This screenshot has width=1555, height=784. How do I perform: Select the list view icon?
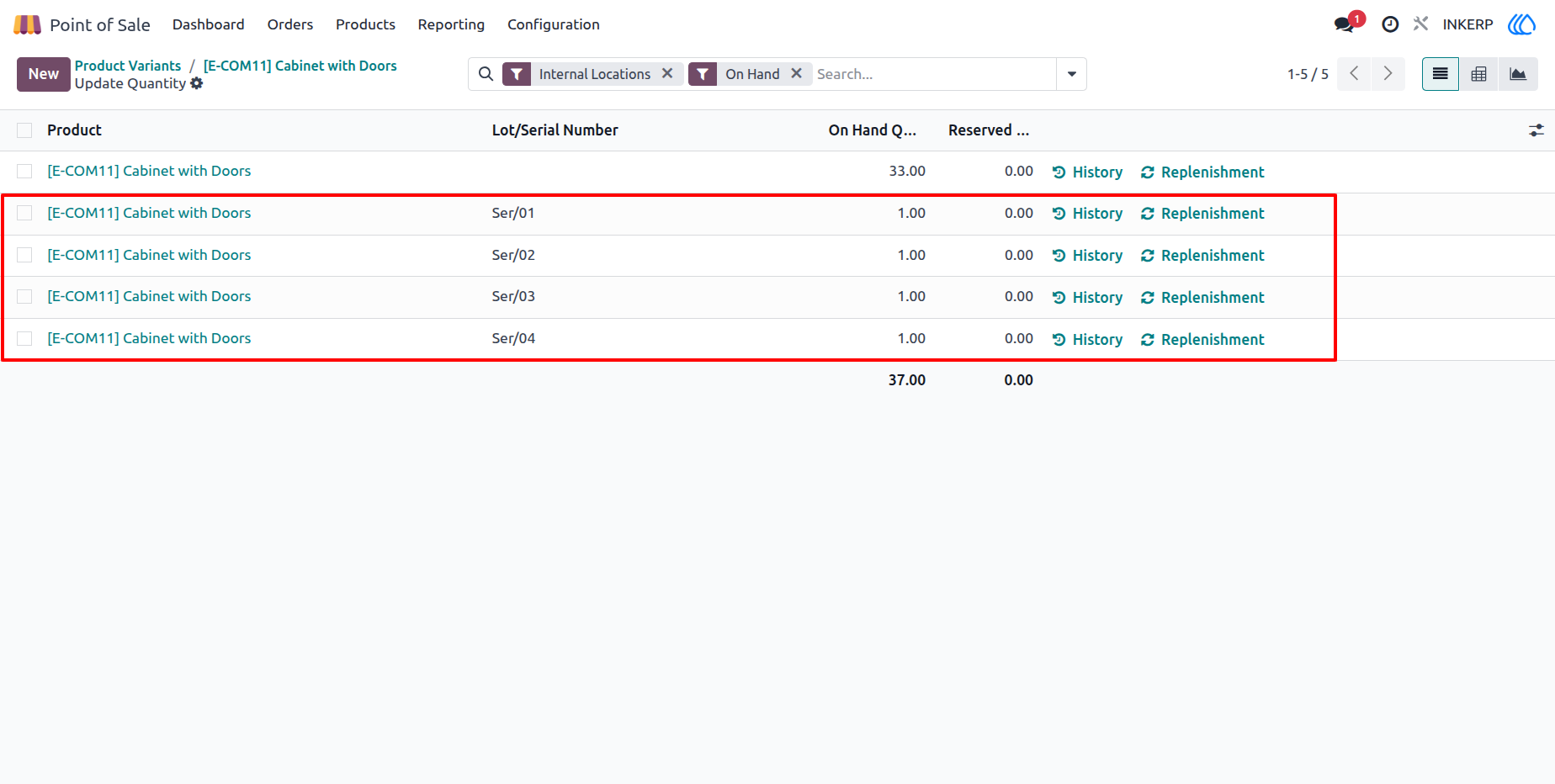click(1440, 74)
